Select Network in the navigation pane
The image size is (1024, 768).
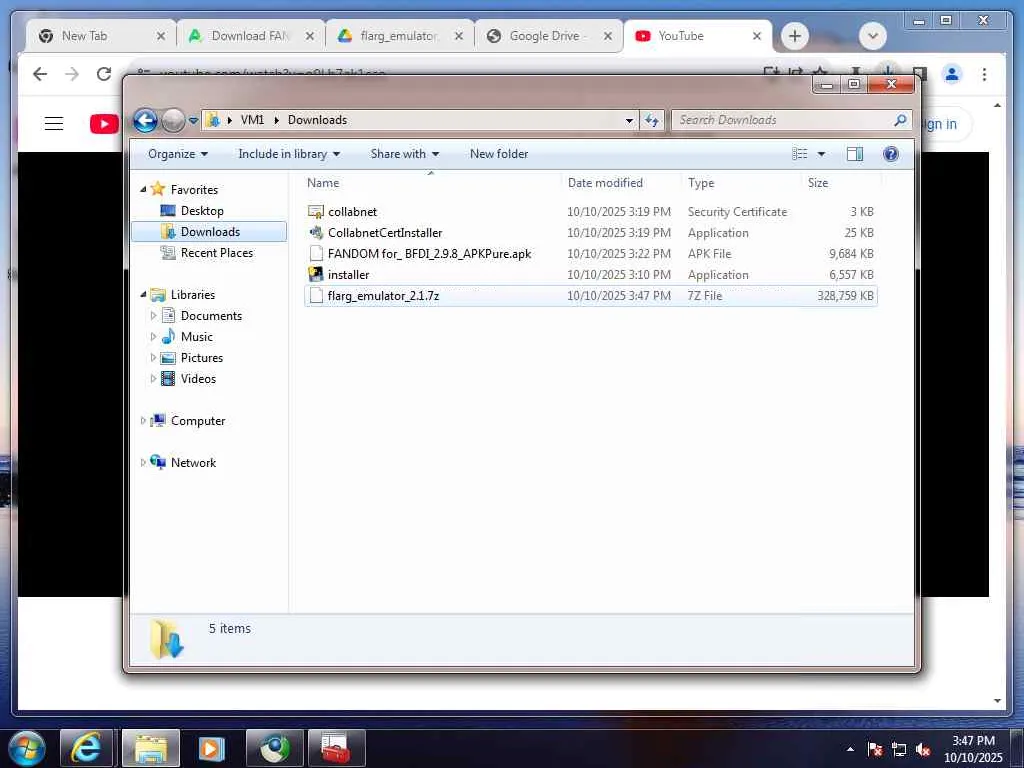[x=193, y=462]
